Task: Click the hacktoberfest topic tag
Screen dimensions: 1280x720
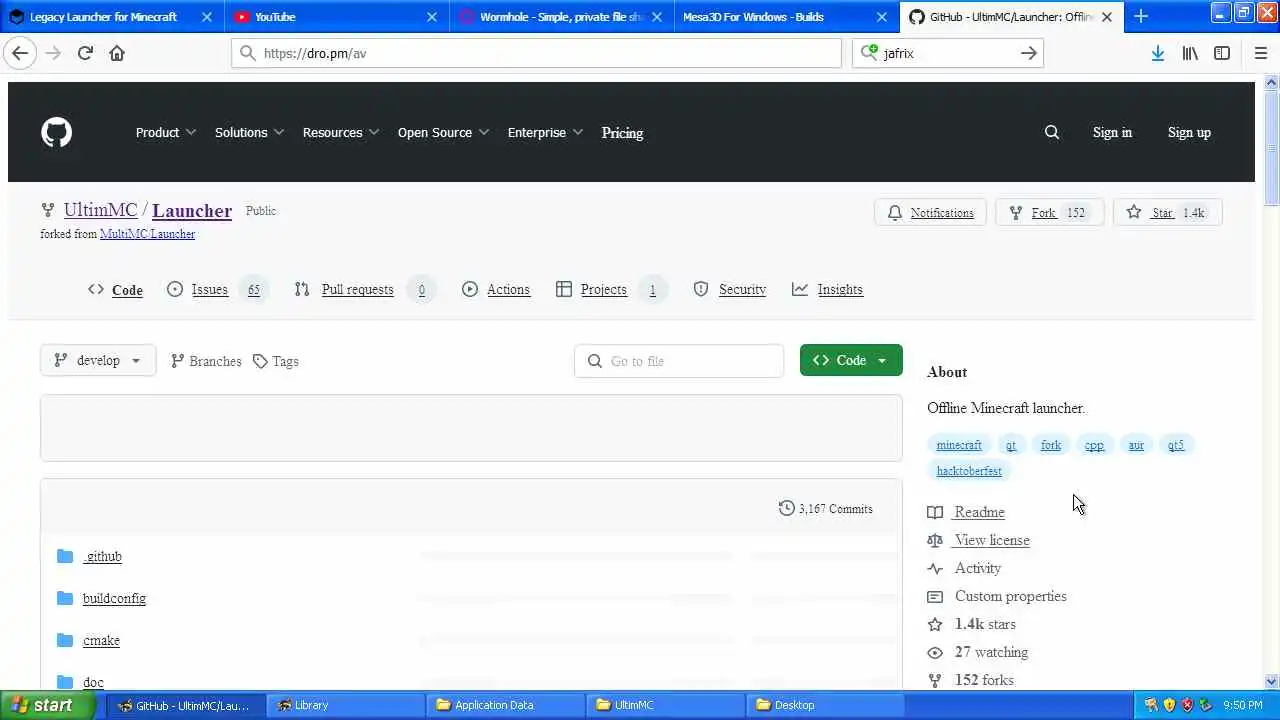Action: coord(969,471)
